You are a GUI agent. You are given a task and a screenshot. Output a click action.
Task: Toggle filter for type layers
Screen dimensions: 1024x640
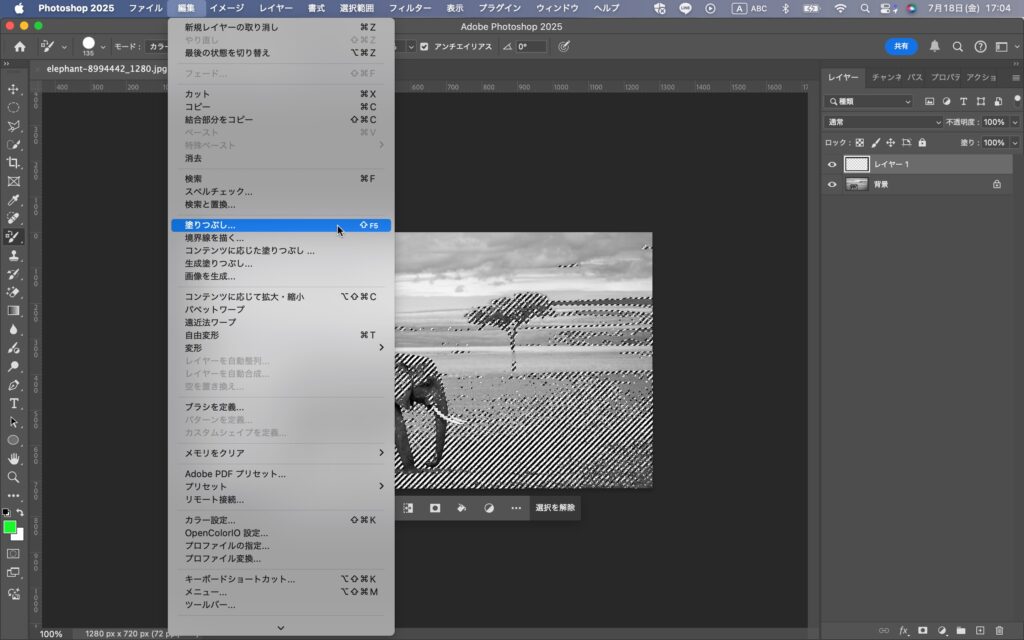[x=963, y=101]
